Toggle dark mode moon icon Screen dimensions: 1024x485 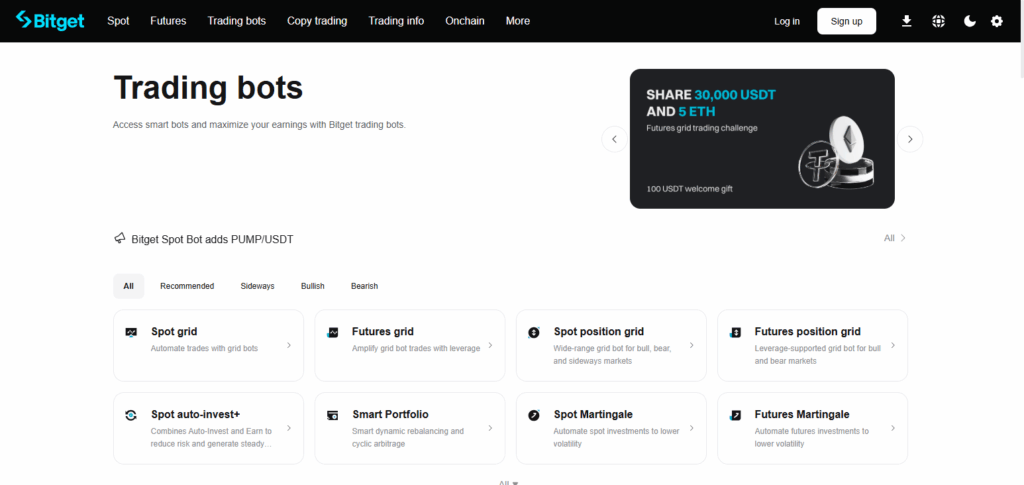(x=970, y=22)
